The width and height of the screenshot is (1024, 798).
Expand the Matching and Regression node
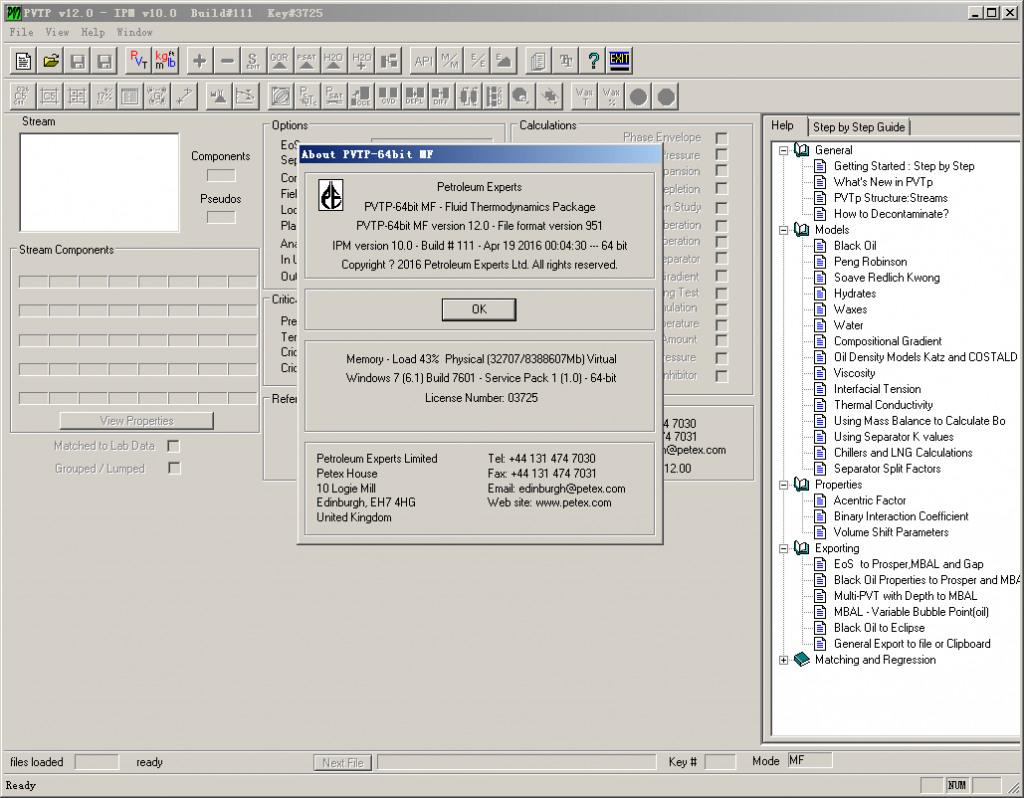783,660
